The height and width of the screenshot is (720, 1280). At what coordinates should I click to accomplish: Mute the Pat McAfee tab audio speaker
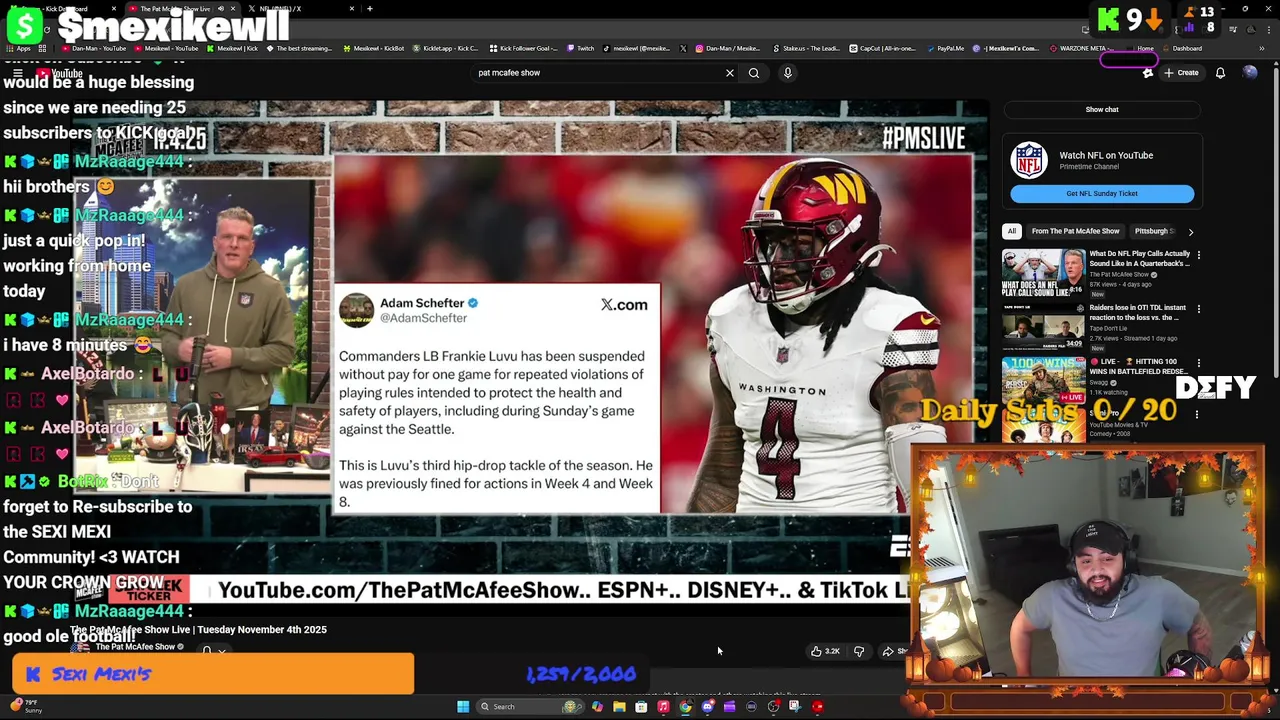click(221, 9)
